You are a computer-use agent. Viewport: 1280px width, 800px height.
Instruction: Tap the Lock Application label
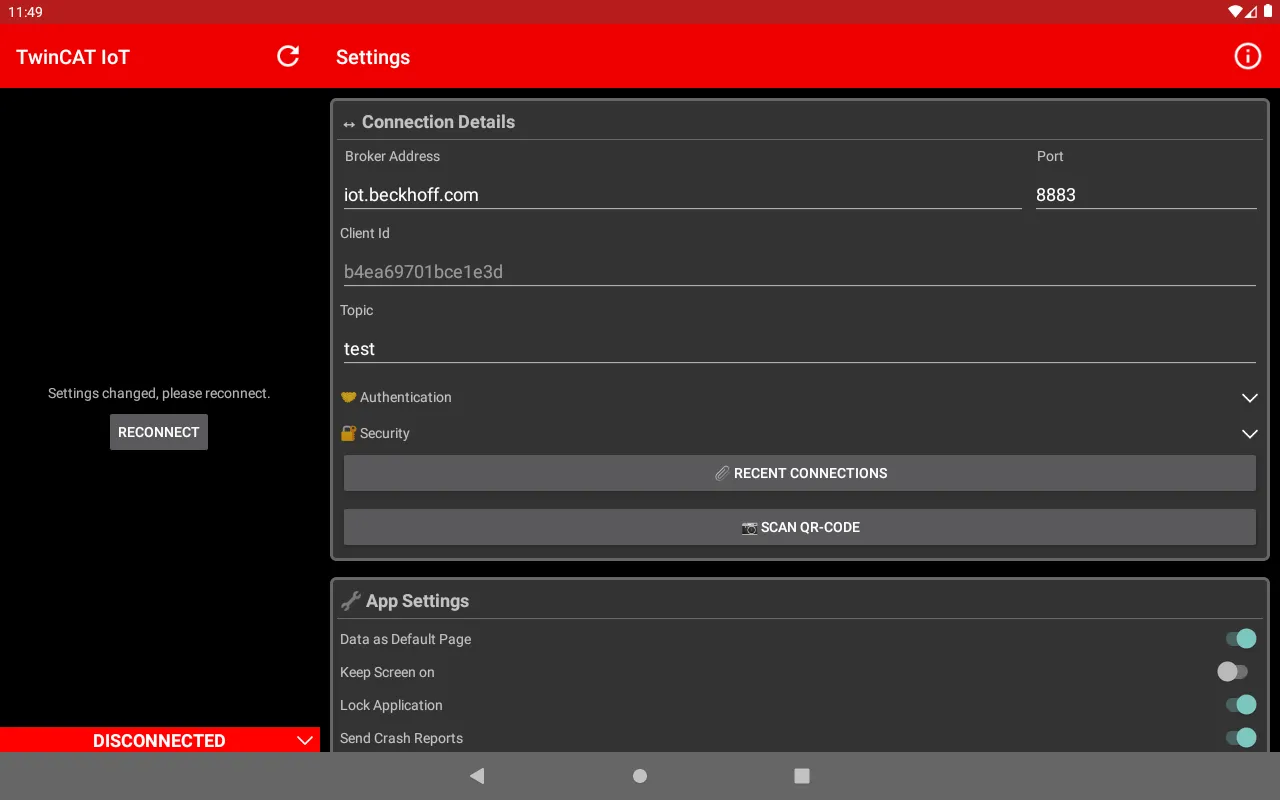pyautogui.click(x=391, y=705)
